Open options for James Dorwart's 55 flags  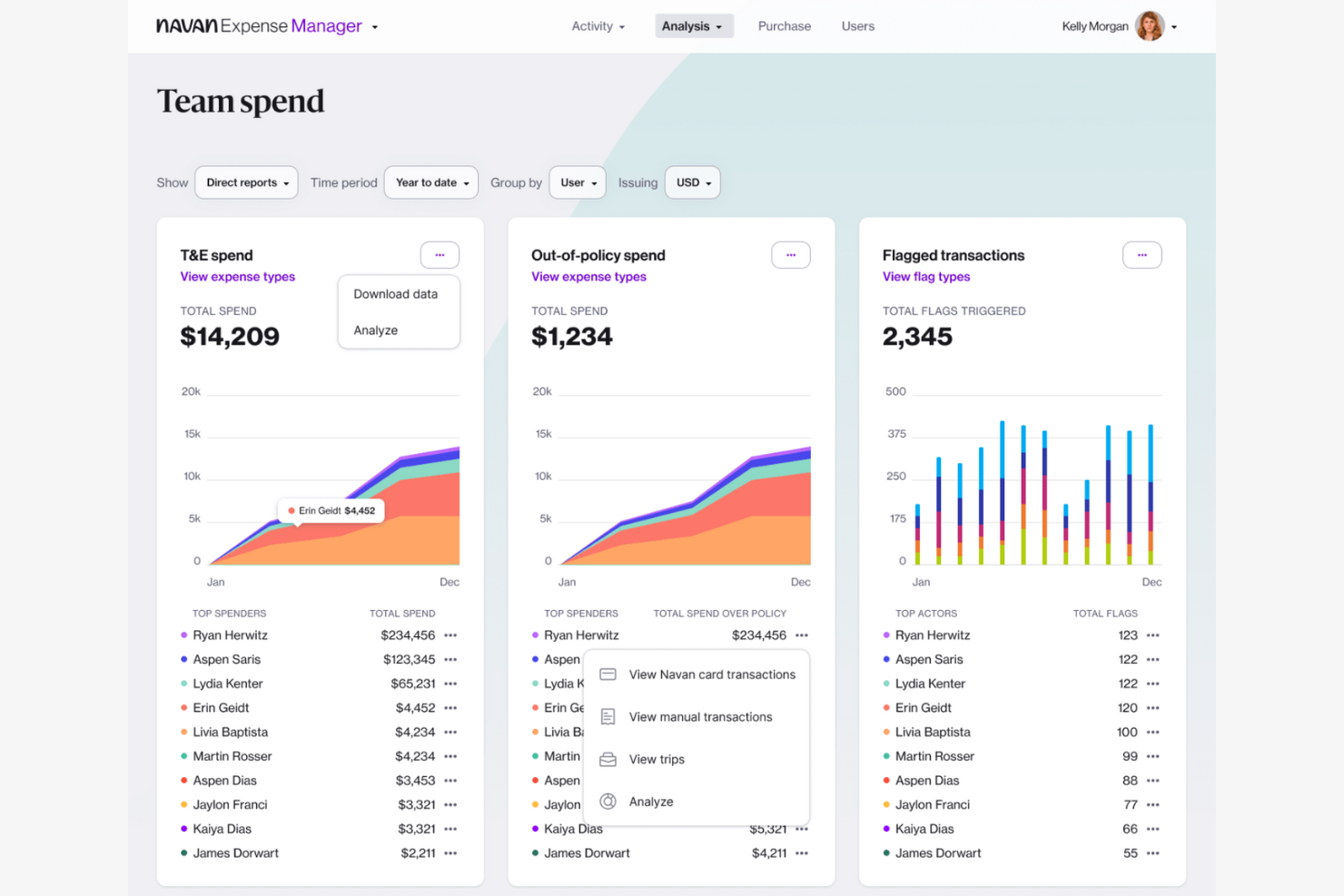coord(1154,853)
